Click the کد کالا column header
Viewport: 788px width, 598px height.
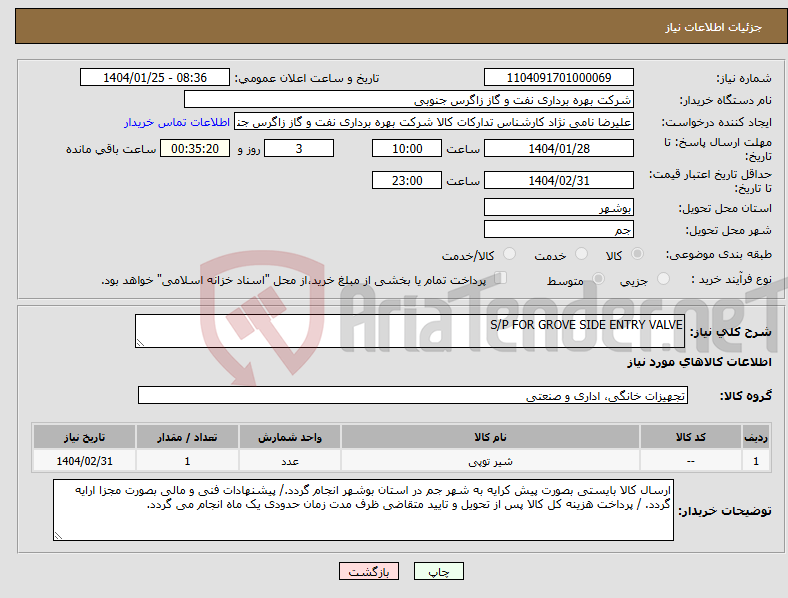tap(691, 437)
